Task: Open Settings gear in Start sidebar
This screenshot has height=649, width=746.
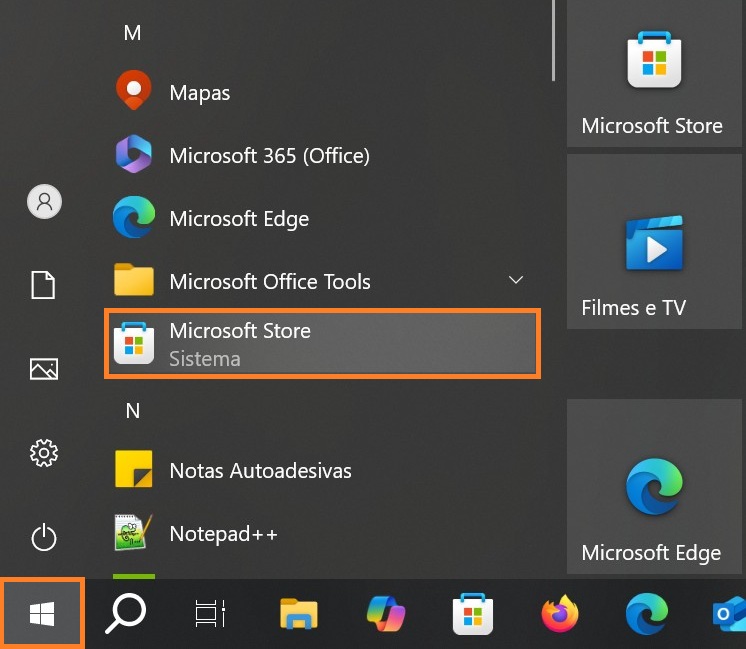Action: pos(44,453)
